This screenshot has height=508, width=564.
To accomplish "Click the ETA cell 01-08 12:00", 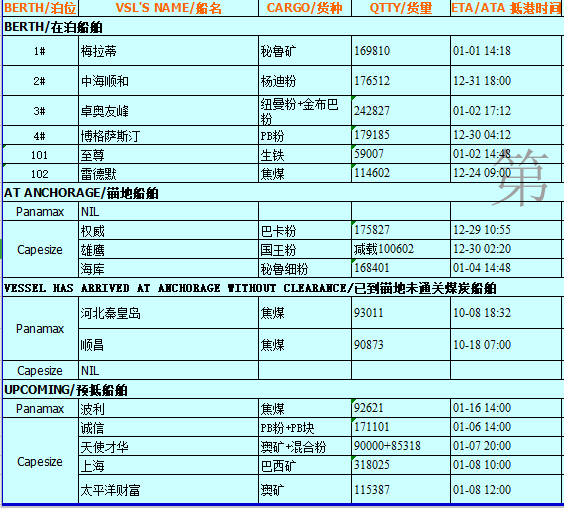I will click(x=506, y=489).
